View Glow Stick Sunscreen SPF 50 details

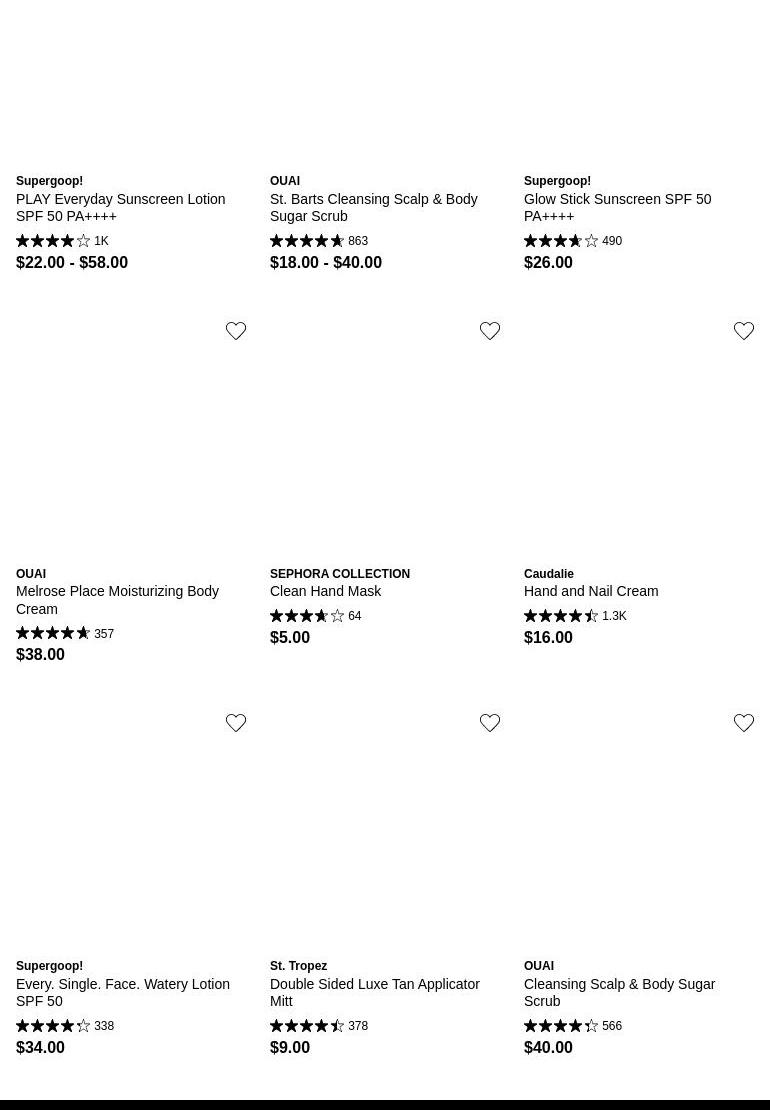[x=617, y=207]
